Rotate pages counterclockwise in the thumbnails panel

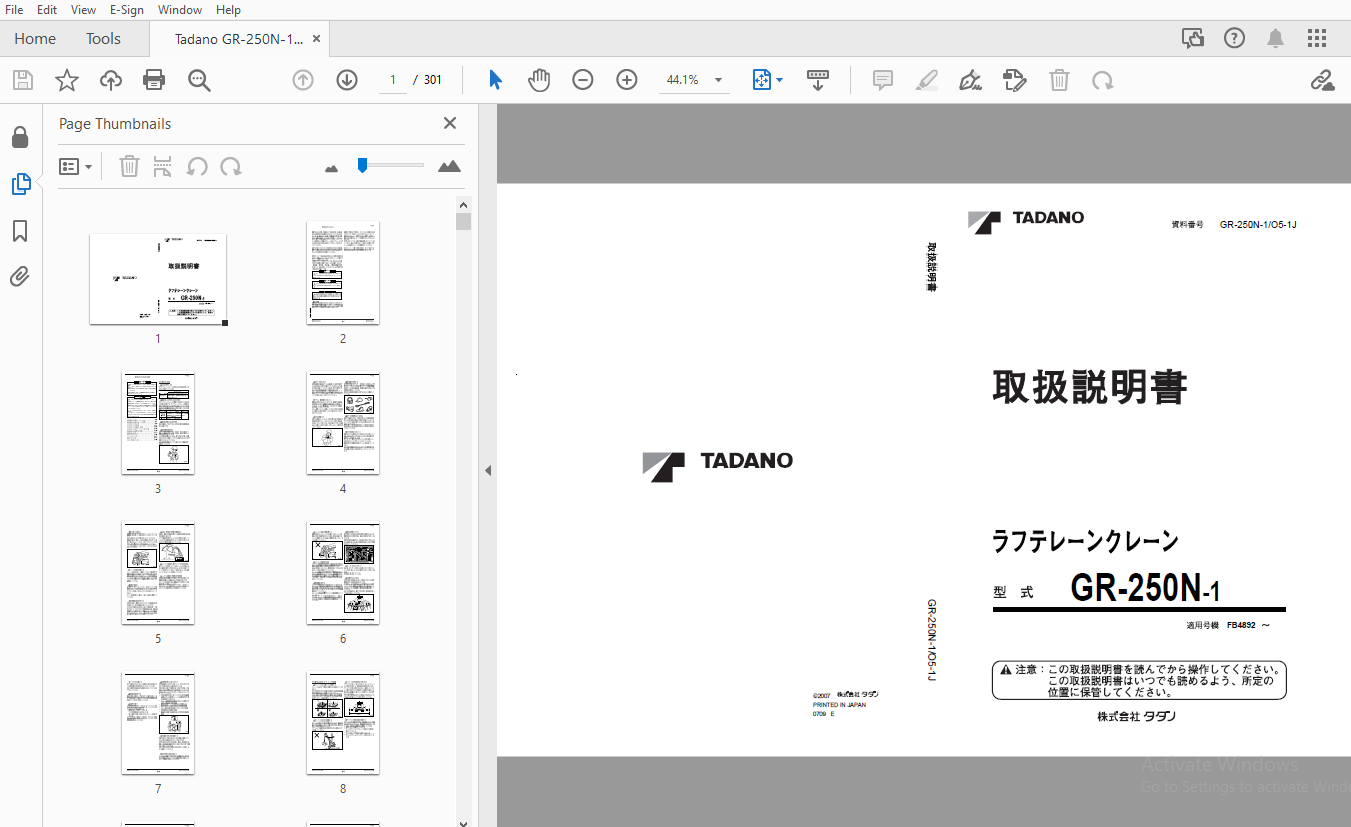click(197, 166)
